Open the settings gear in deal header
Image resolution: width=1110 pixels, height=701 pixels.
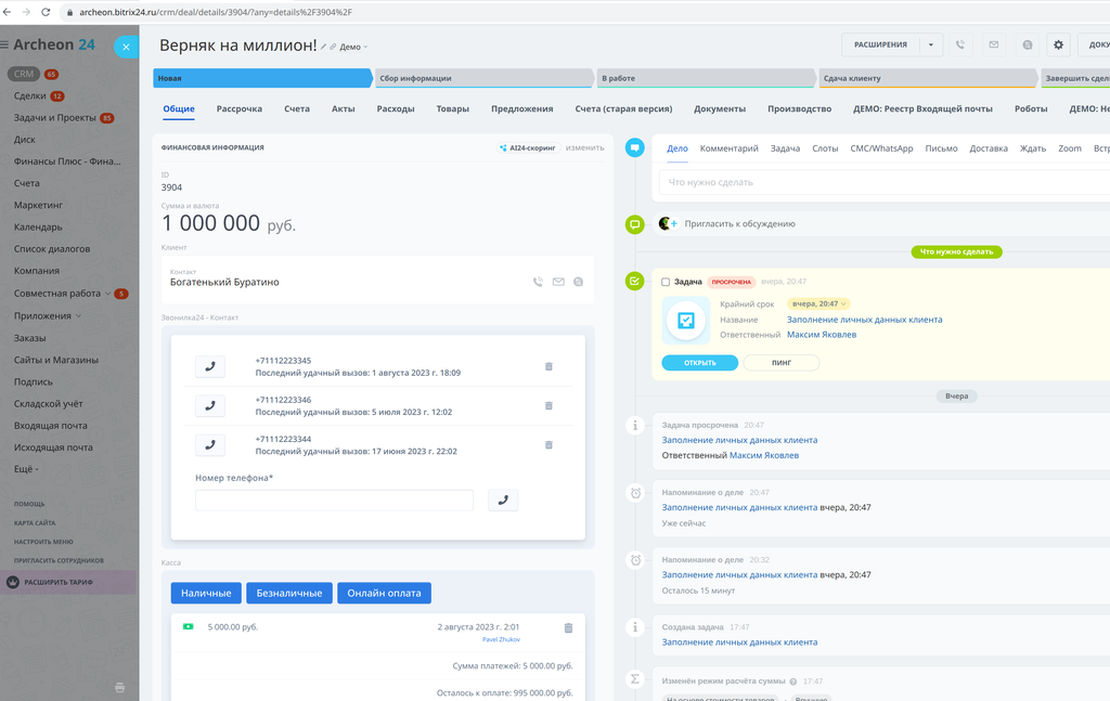point(1058,45)
